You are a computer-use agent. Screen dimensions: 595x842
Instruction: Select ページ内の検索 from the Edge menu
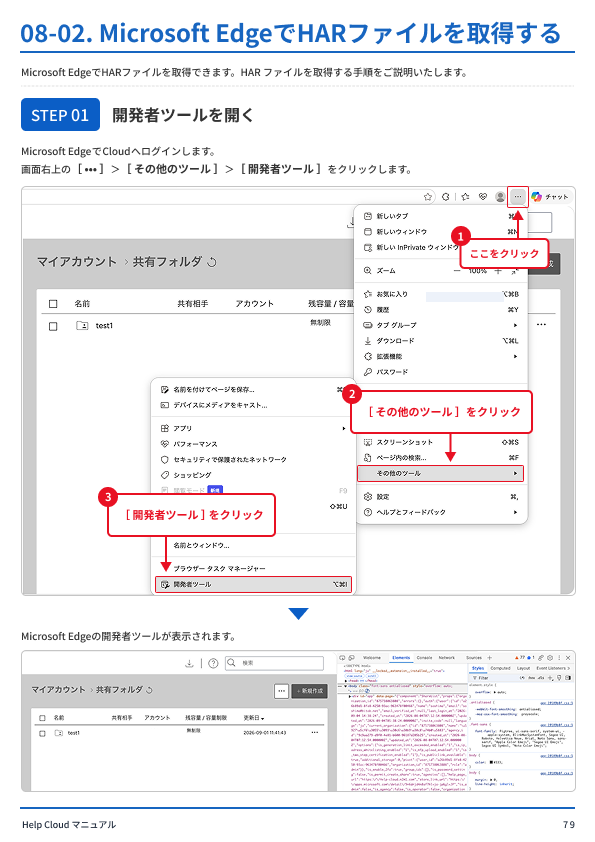pyautogui.click(x=441, y=458)
